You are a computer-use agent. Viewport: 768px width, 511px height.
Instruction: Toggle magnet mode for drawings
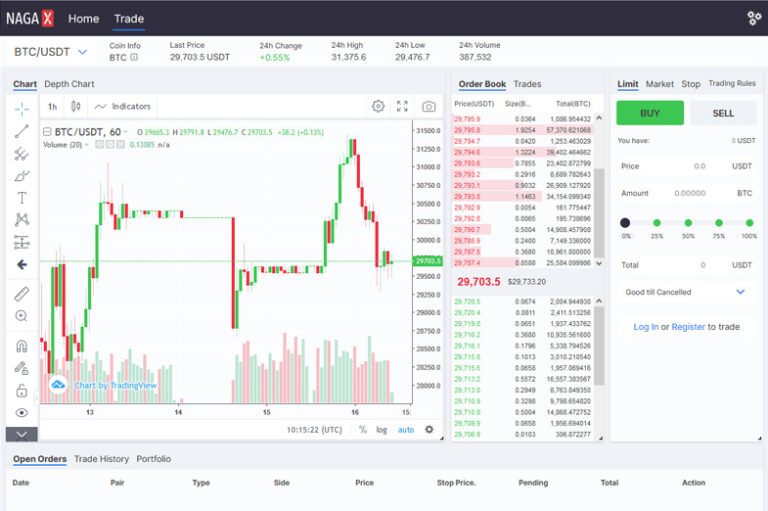[x=22, y=346]
